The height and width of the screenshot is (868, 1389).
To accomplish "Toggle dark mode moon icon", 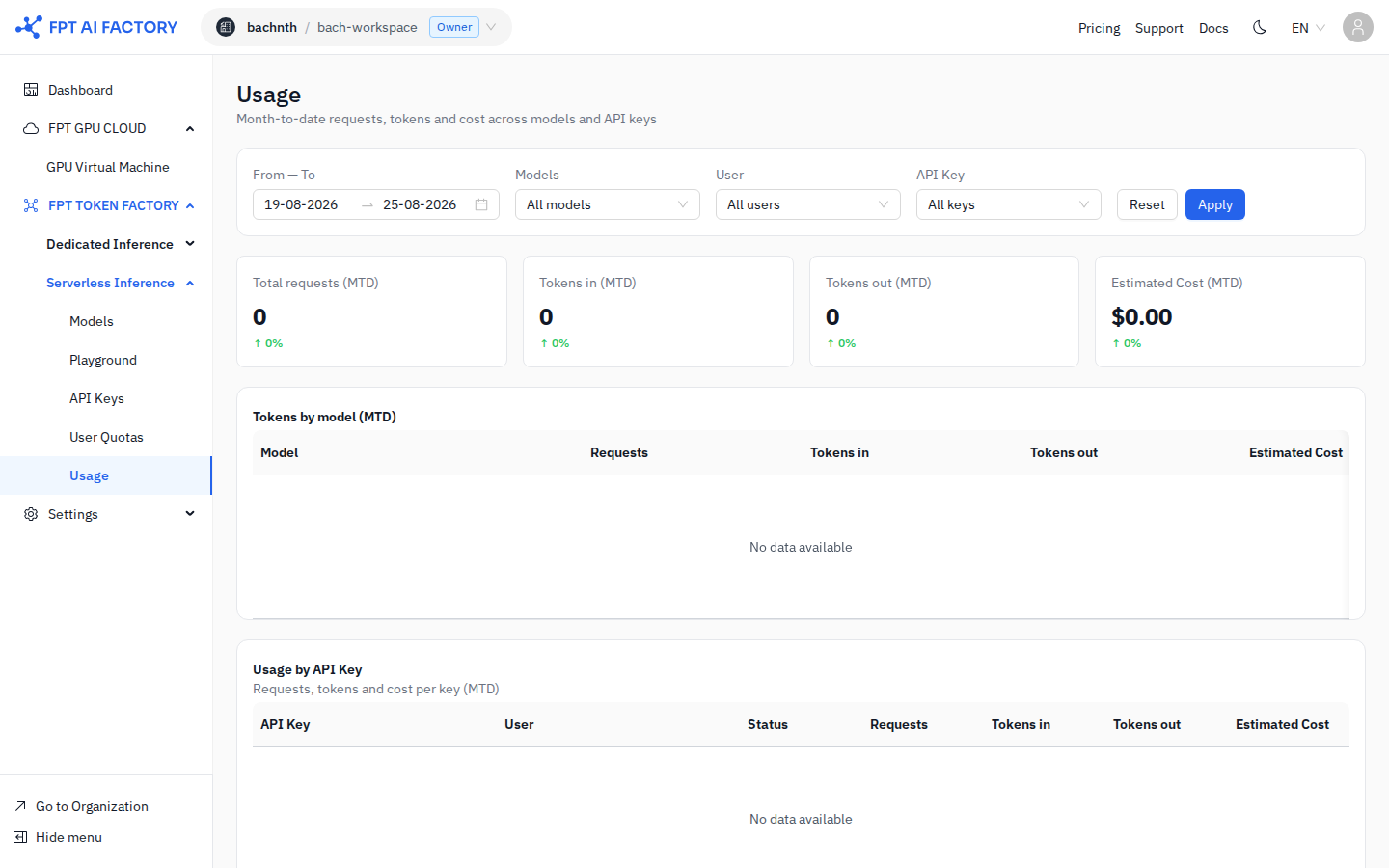I will [x=1260, y=27].
